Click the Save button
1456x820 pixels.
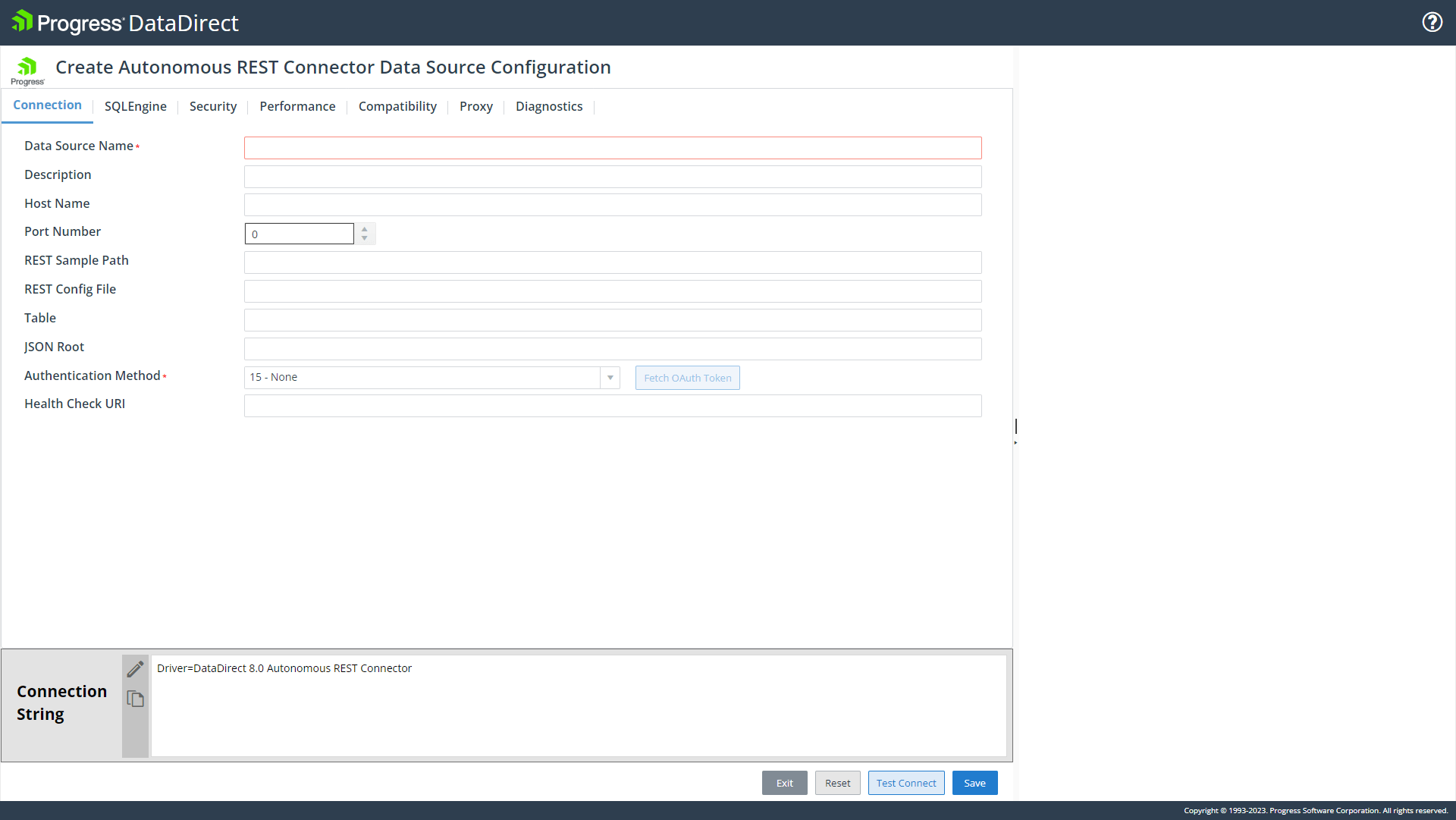pyautogui.click(x=974, y=783)
